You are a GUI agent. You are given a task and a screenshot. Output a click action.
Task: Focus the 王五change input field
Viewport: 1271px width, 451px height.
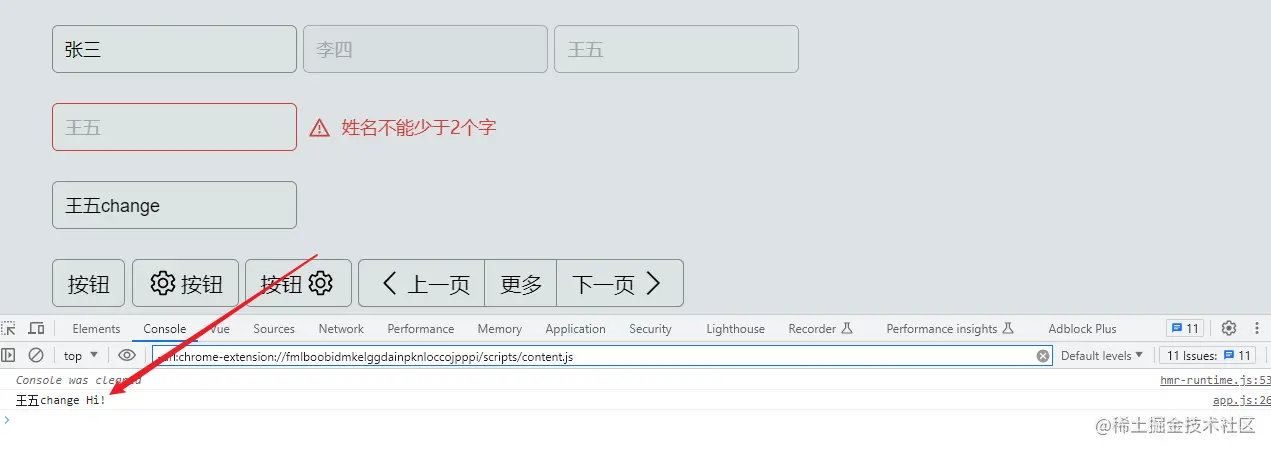[x=174, y=205]
